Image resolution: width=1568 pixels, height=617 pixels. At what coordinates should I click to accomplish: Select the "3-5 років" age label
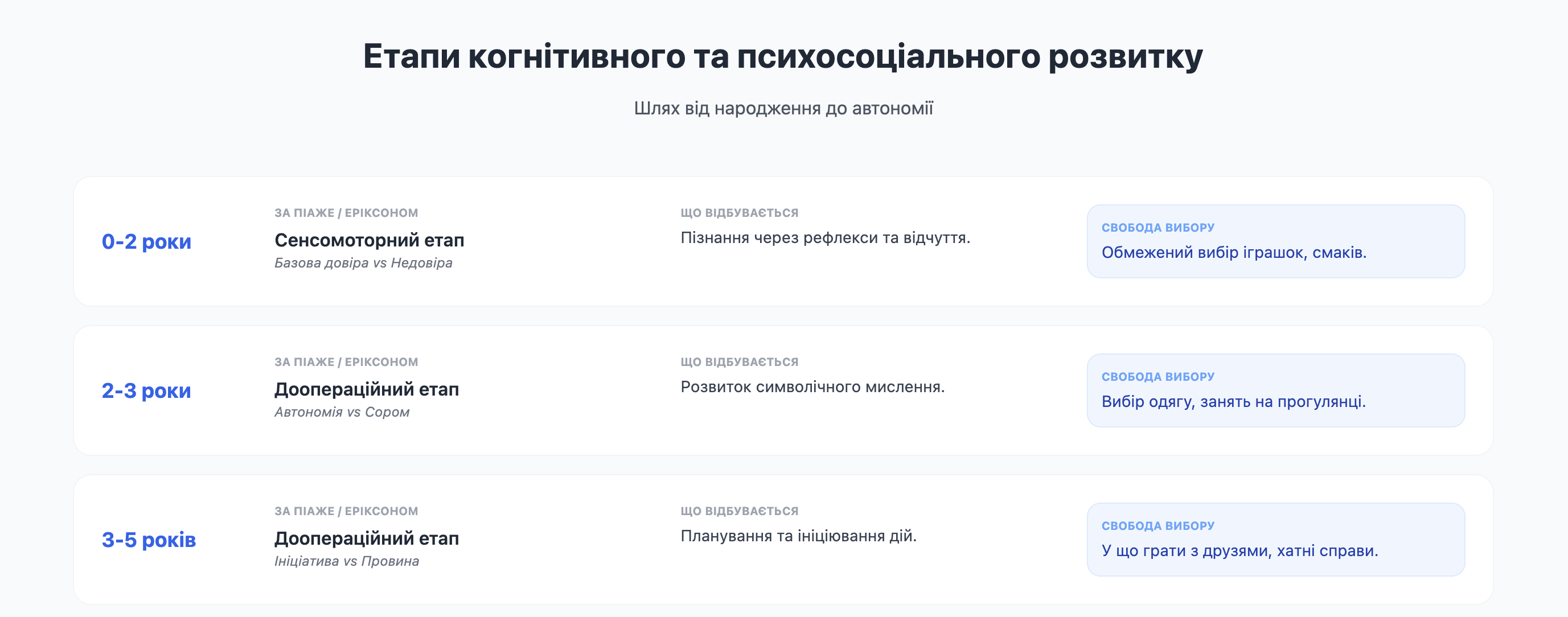coord(149,540)
